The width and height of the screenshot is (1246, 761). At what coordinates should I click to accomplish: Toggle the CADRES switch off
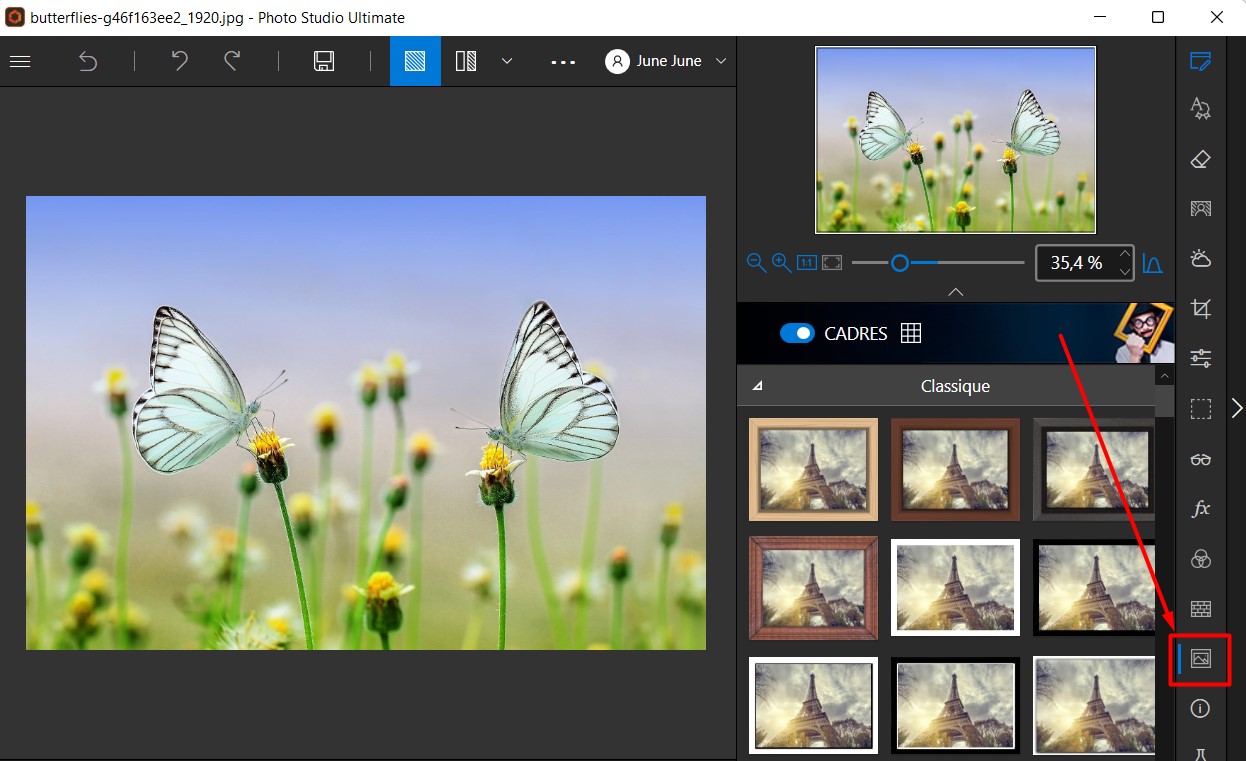click(x=797, y=333)
